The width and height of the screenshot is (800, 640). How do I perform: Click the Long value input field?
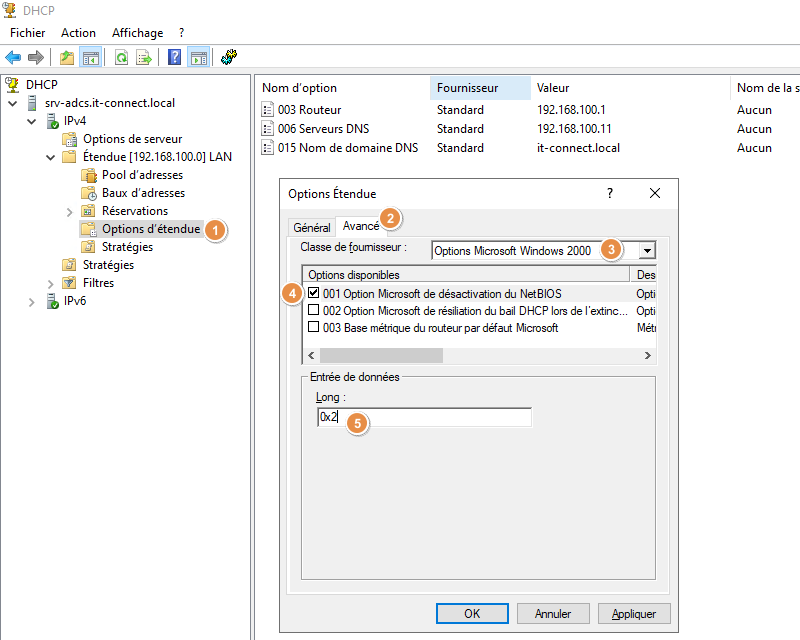pos(424,417)
